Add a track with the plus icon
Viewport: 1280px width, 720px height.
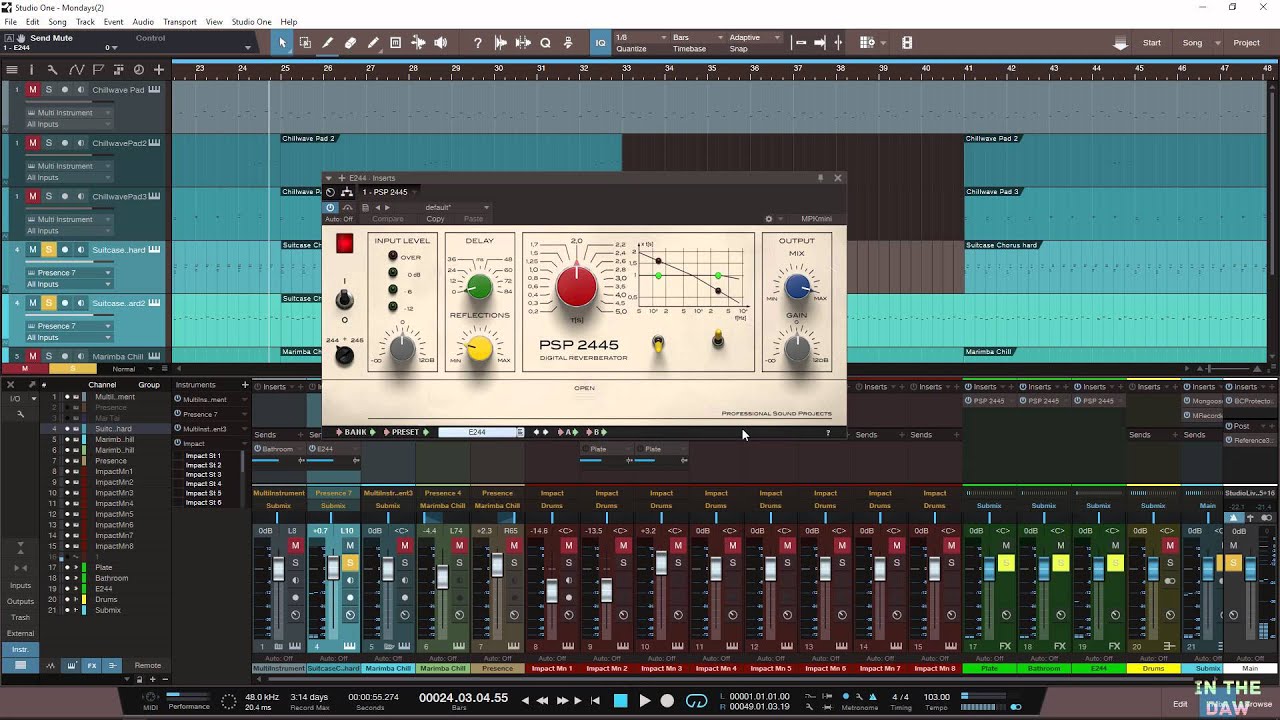coord(158,70)
